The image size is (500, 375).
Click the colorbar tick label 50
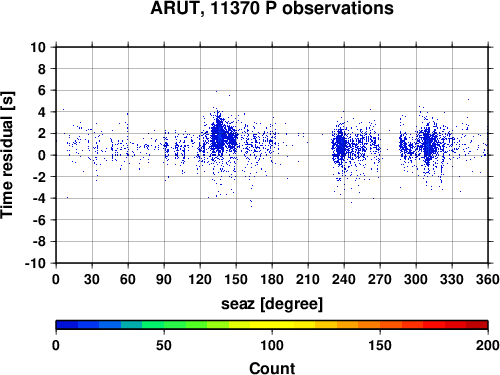click(164, 345)
